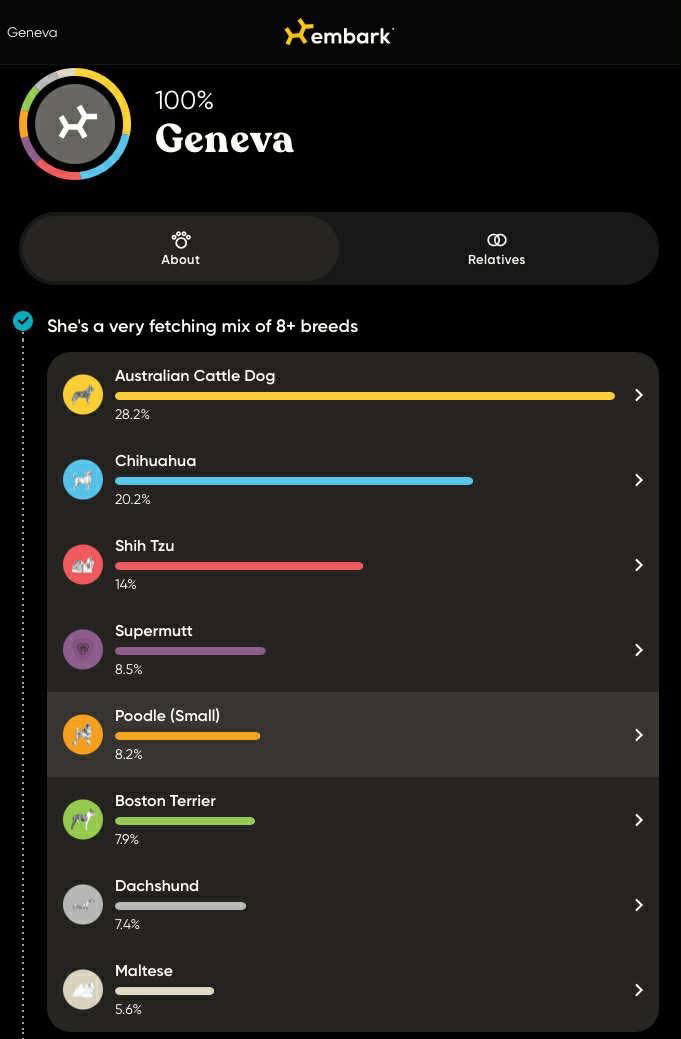Expand Australian Cattle Dog details chevron
Image resolution: width=681 pixels, height=1039 pixels.
[x=639, y=395]
